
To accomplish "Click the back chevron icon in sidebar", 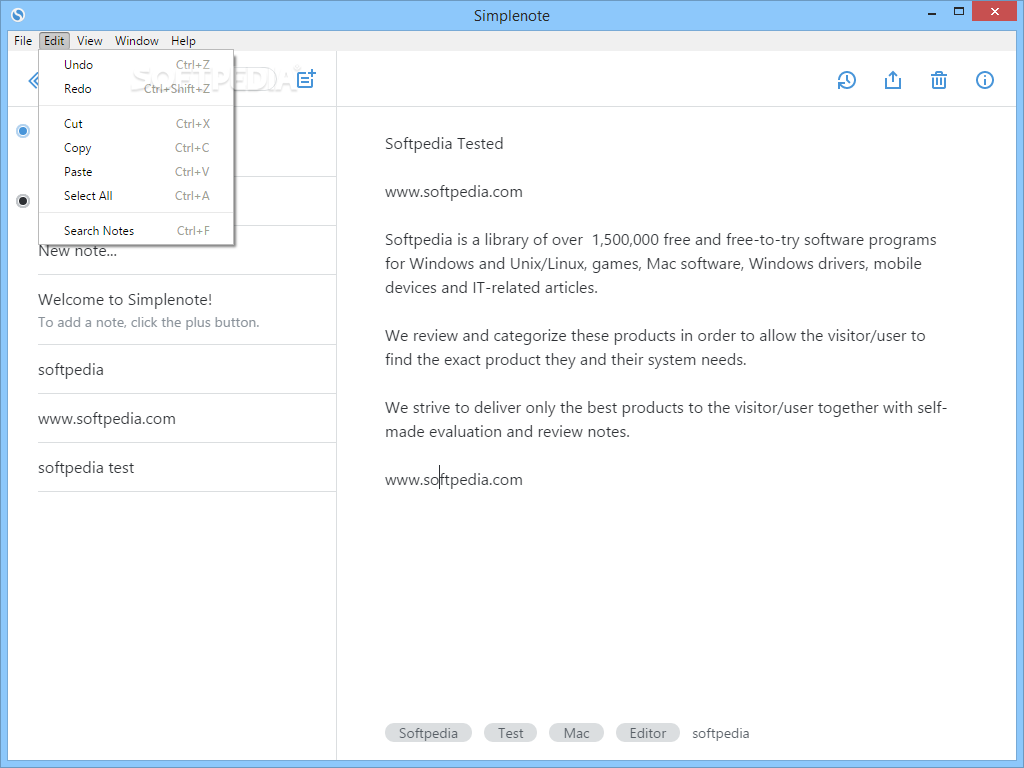I will click(x=33, y=80).
